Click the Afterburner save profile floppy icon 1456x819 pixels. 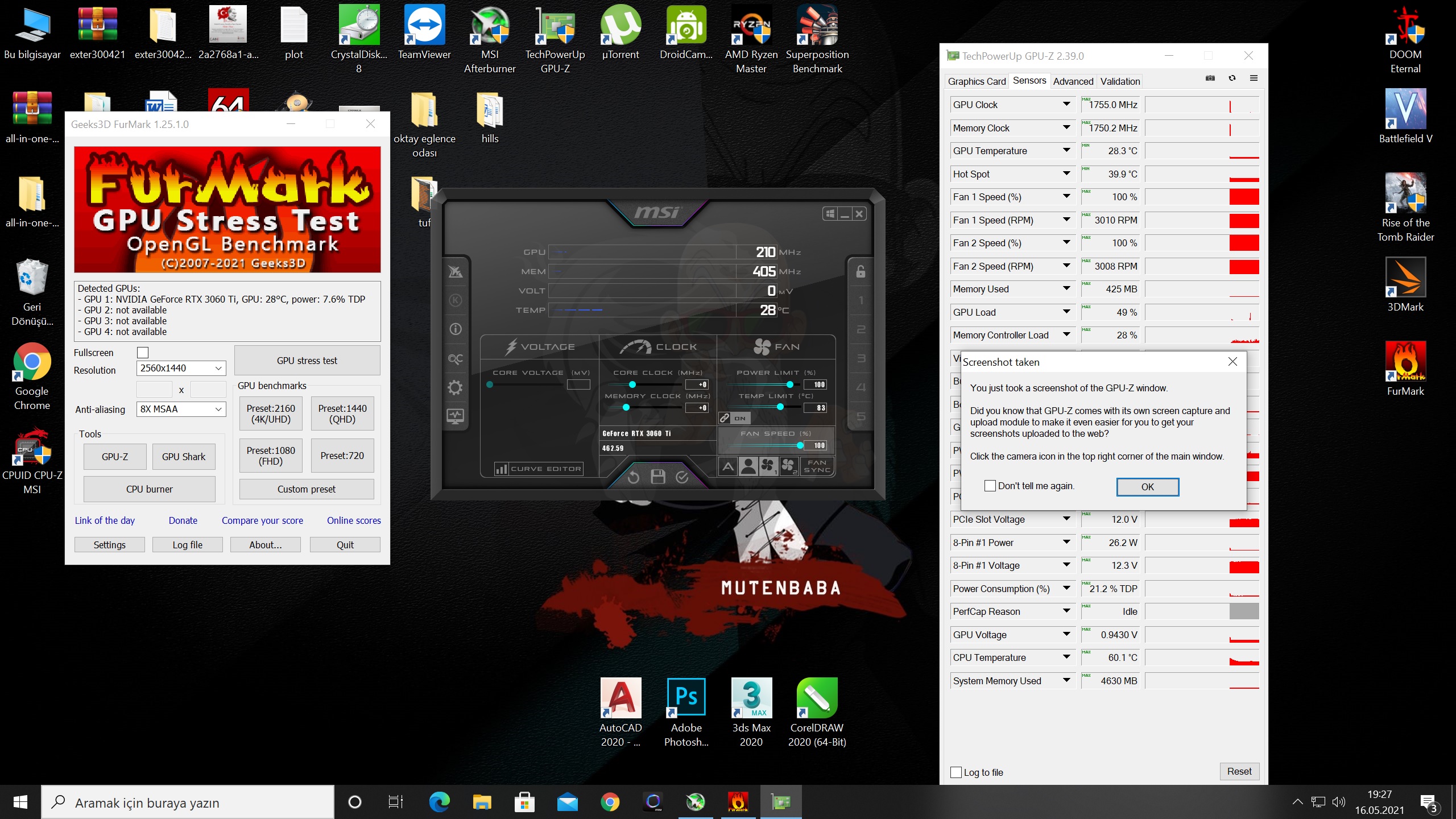pos(658,477)
